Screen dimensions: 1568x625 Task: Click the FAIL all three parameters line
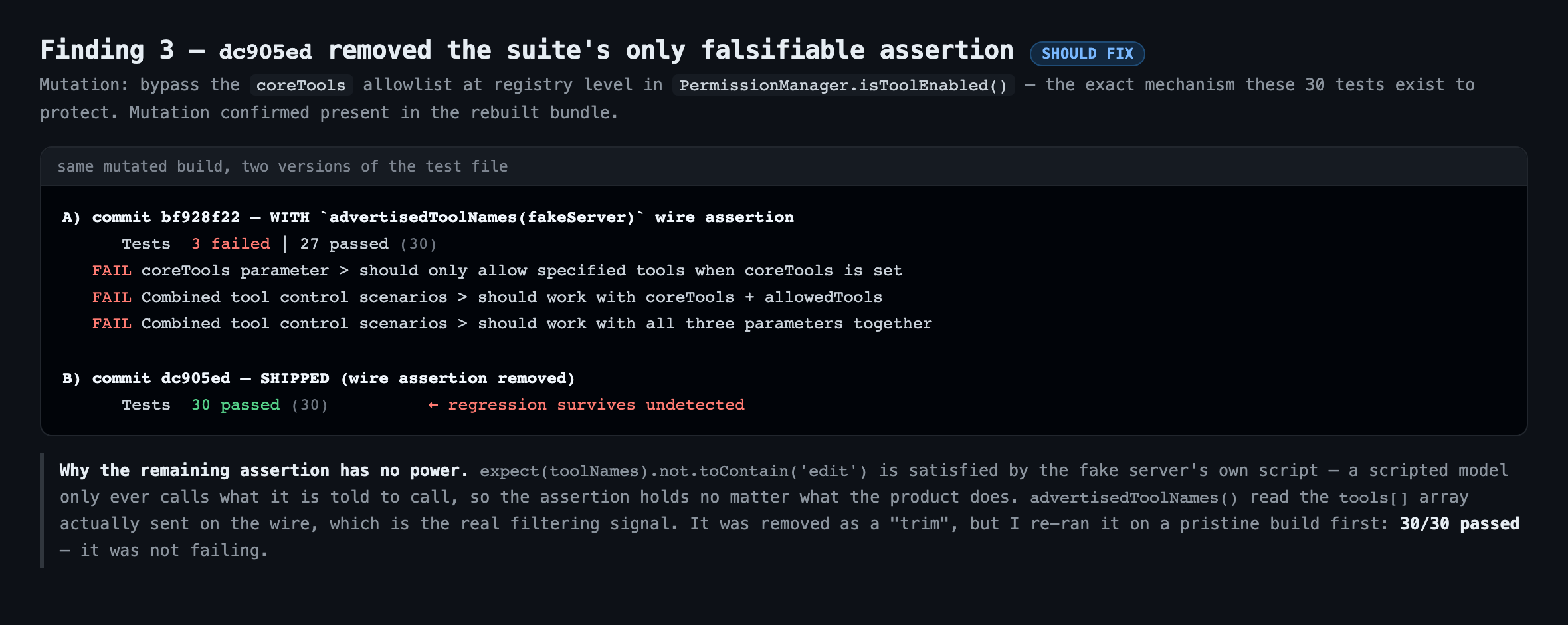[512, 324]
